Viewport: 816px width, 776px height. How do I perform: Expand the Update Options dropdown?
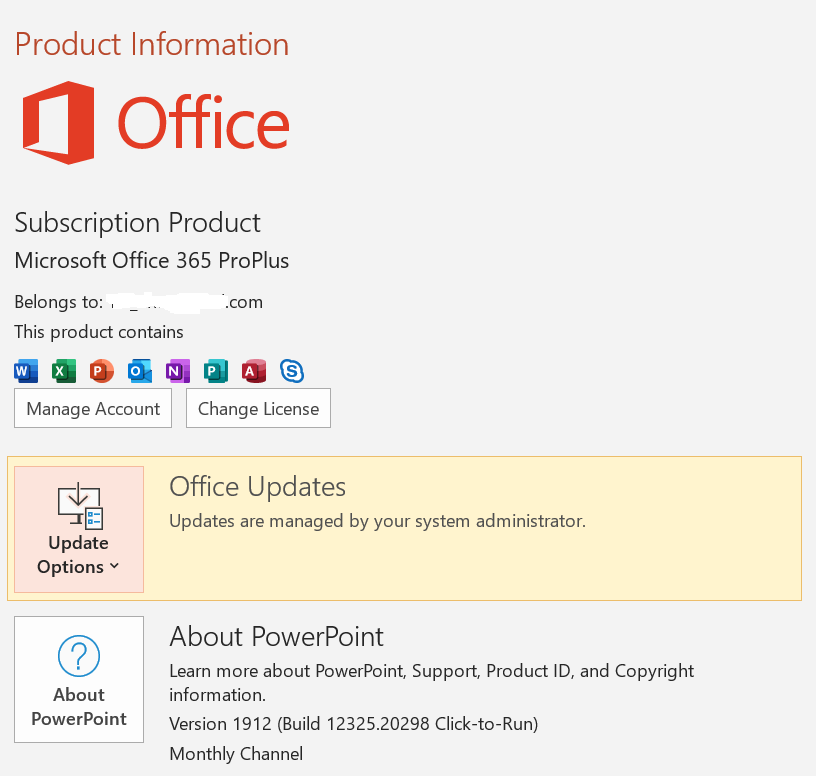pos(79,529)
